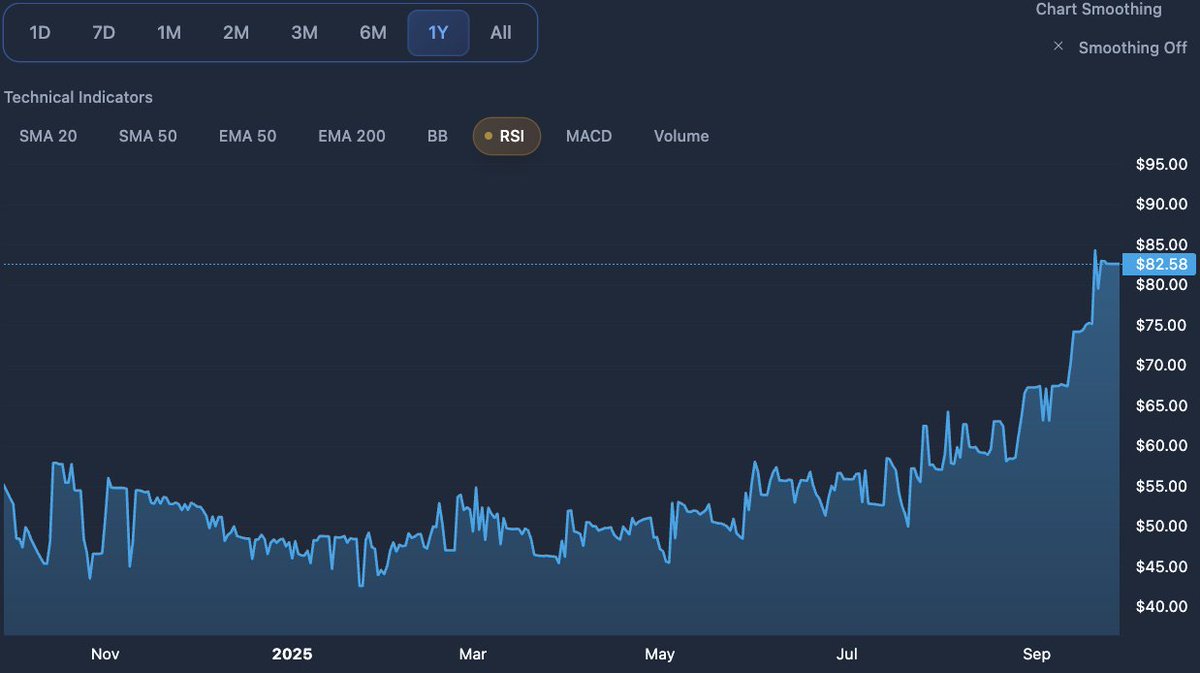The width and height of the screenshot is (1200, 673).
Task: Enable the EMA 50 overlay
Action: [x=247, y=136]
